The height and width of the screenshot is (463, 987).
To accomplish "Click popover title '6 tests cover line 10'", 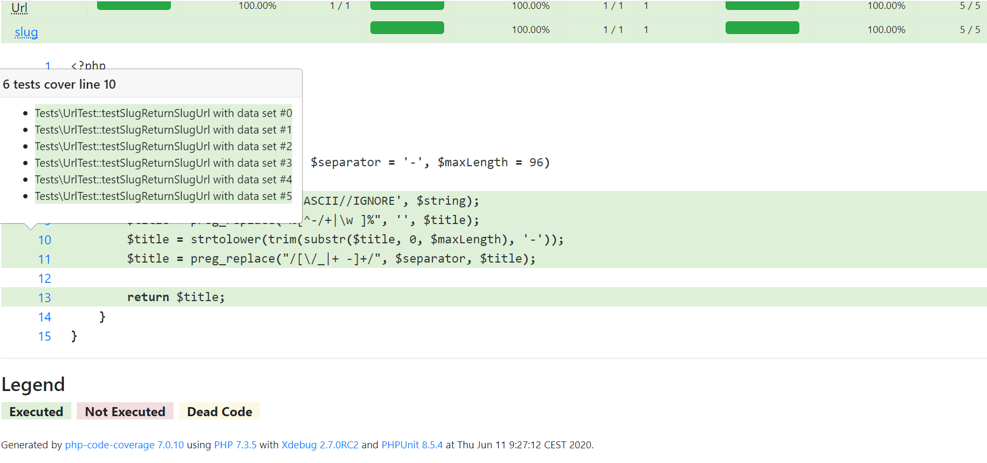I will pyautogui.click(x=59, y=84).
